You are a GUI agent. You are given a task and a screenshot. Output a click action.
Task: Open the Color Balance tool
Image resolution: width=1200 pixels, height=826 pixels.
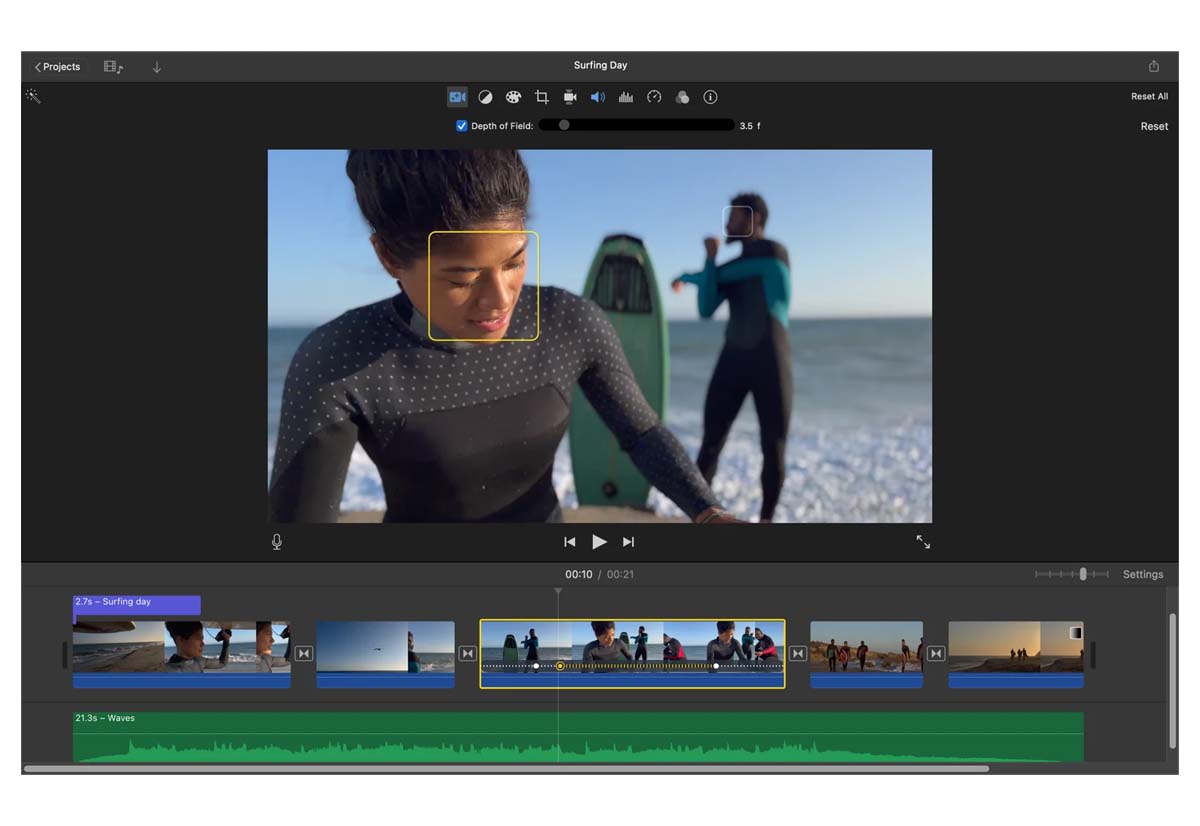pyautogui.click(x=485, y=97)
